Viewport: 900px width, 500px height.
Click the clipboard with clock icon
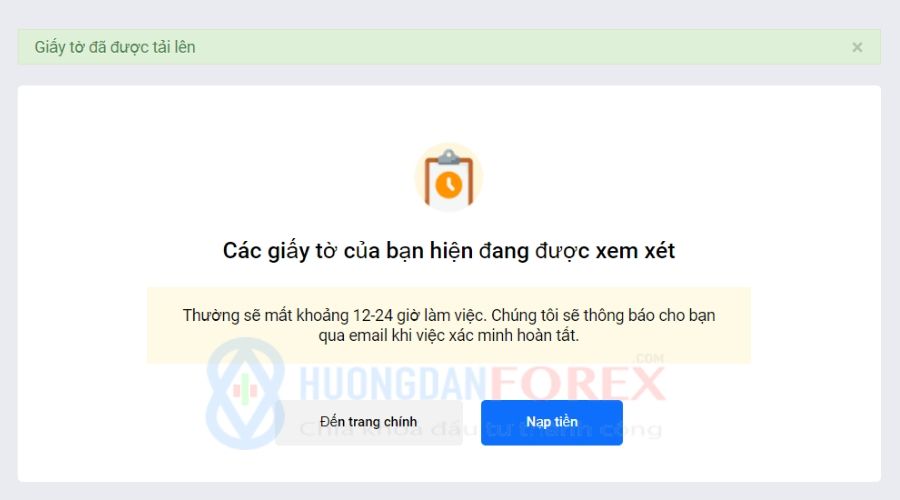pyautogui.click(x=449, y=177)
